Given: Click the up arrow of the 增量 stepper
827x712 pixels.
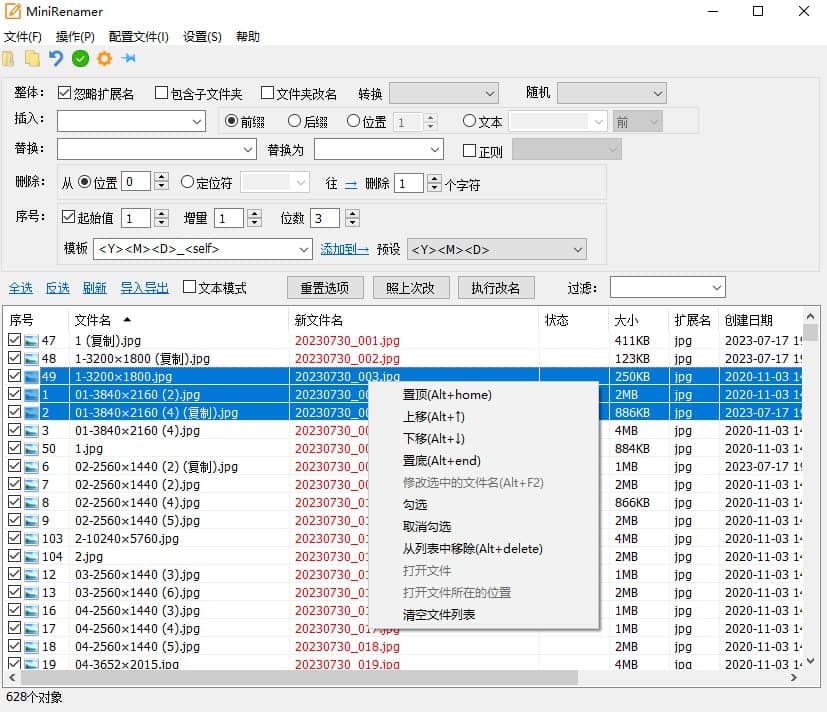Looking at the screenshot, I should pyautogui.click(x=256, y=212).
